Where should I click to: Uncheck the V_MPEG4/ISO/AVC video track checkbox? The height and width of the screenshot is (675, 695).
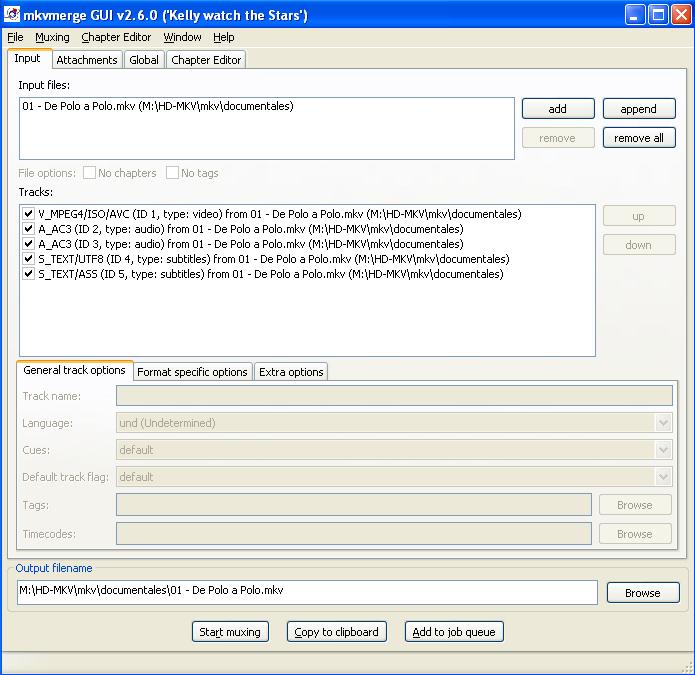point(28,214)
